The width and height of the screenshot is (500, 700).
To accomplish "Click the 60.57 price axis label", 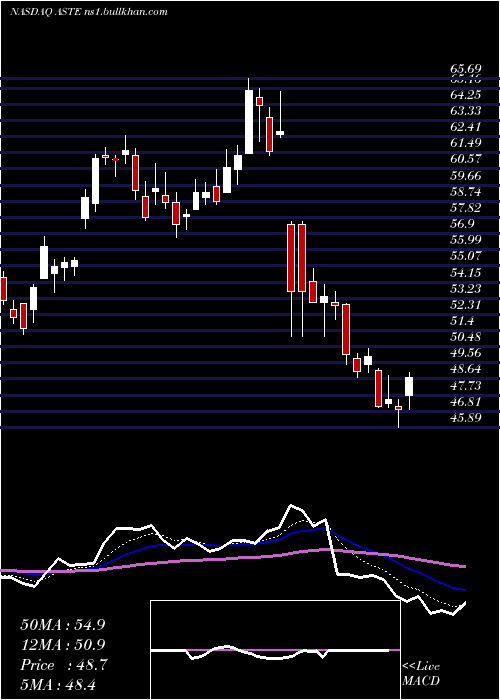I will click(466, 159).
